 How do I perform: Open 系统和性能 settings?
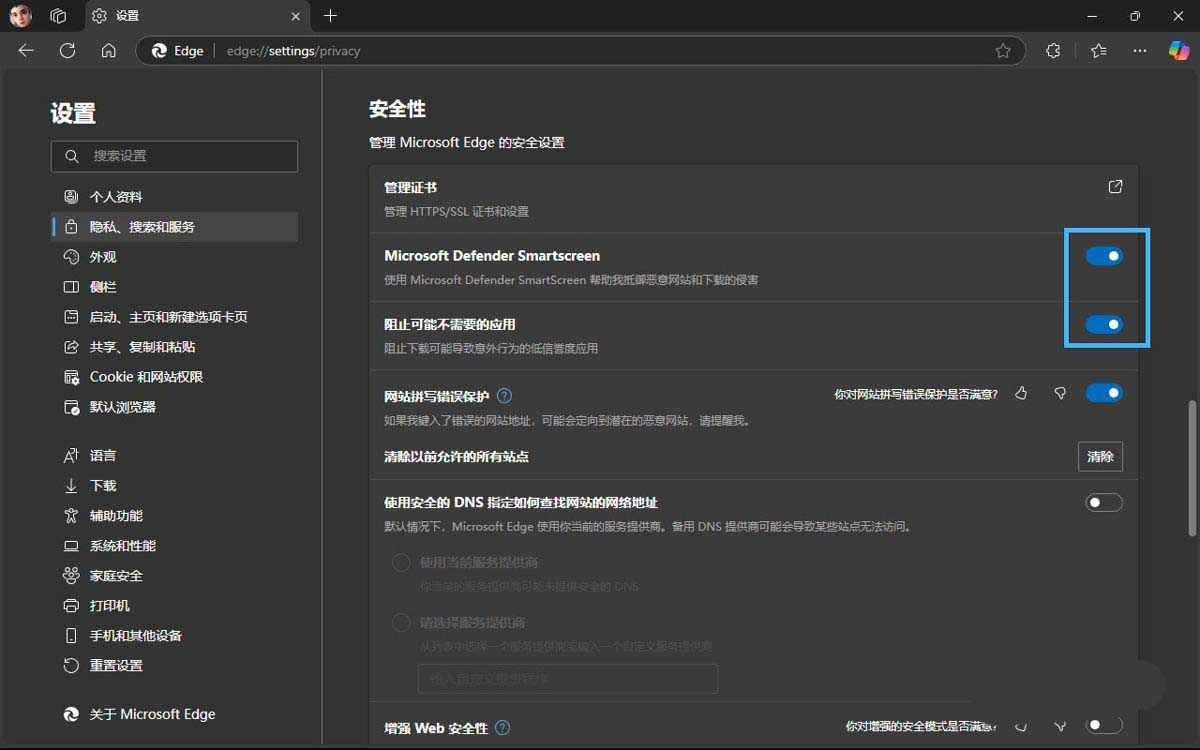point(174,546)
